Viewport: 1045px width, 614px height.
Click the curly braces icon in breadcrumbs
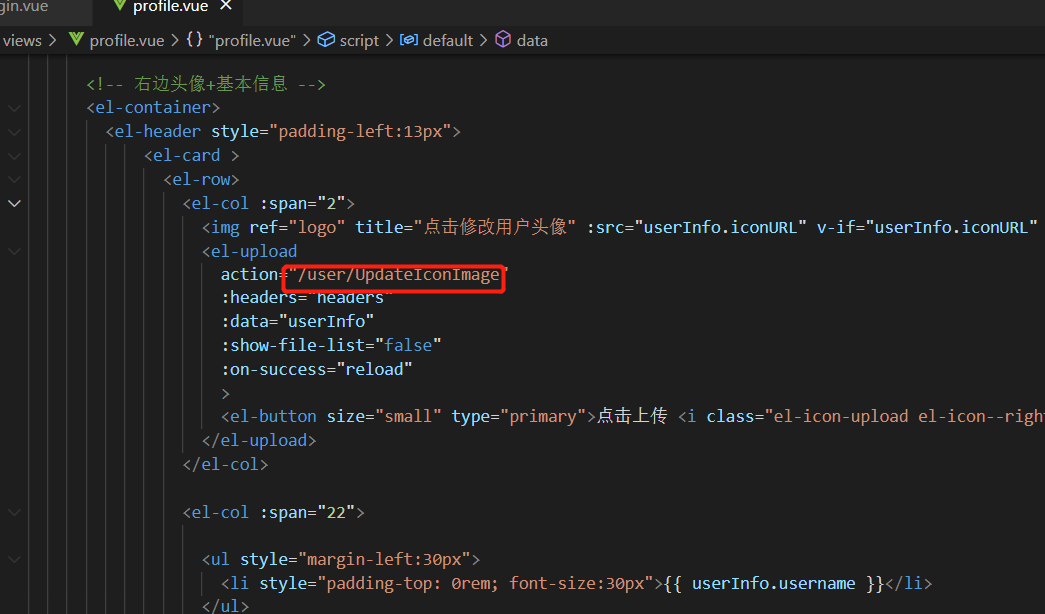click(x=194, y=40)
